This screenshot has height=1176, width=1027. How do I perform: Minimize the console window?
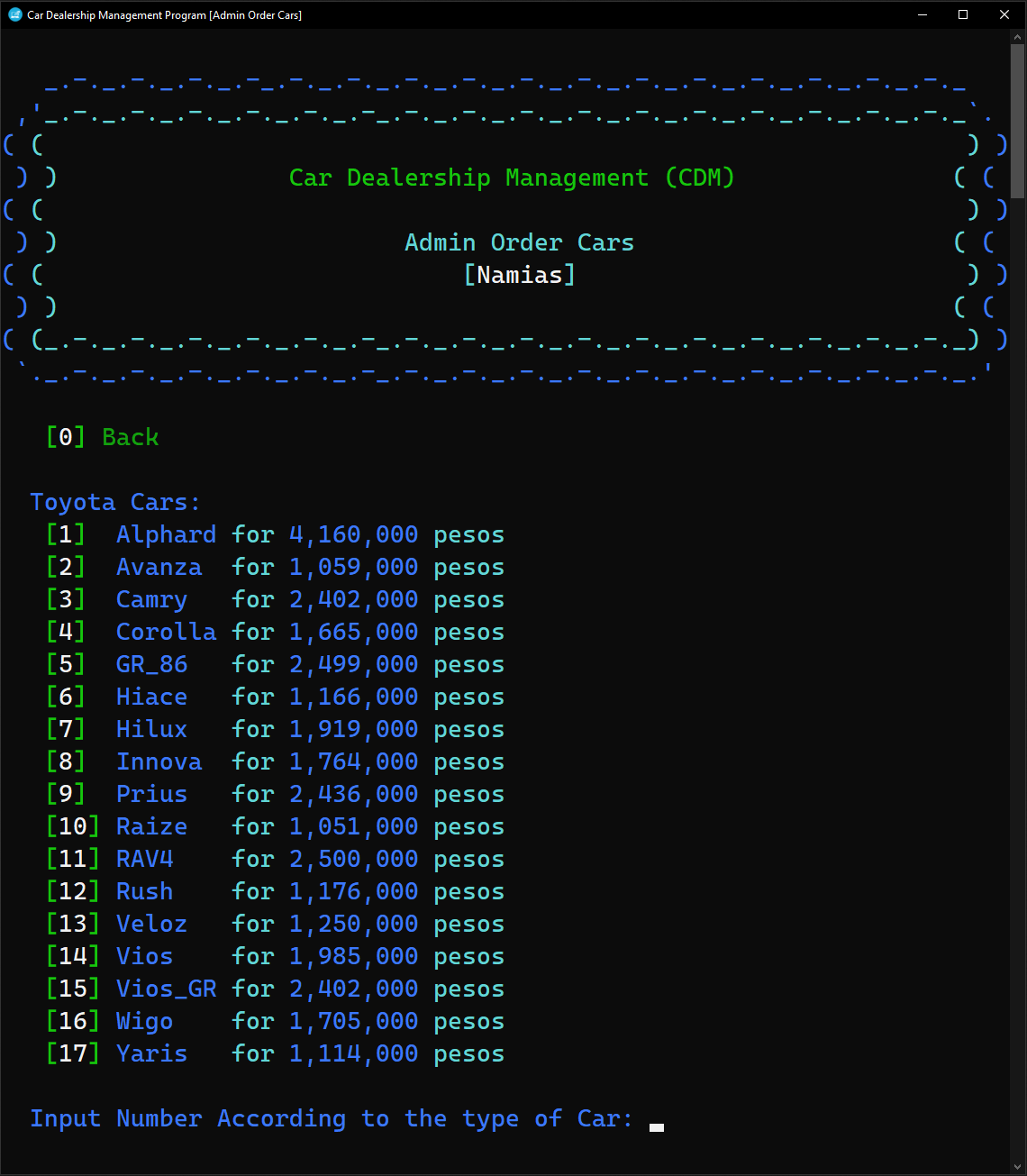point(922,14)
